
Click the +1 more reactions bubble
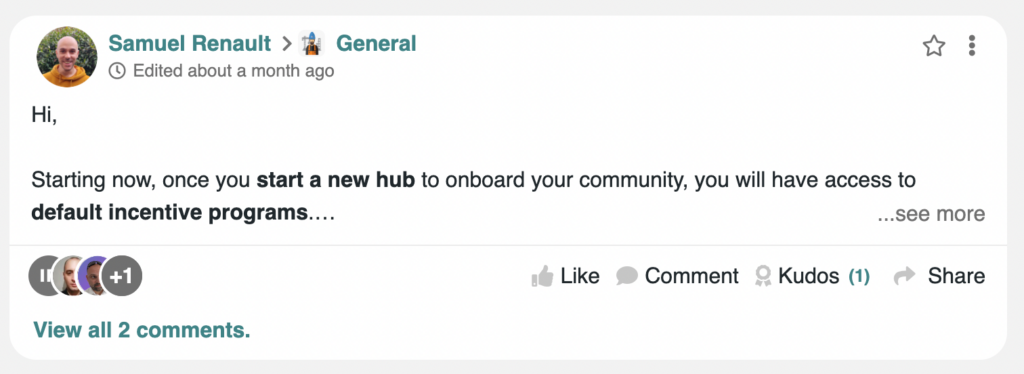122,276
